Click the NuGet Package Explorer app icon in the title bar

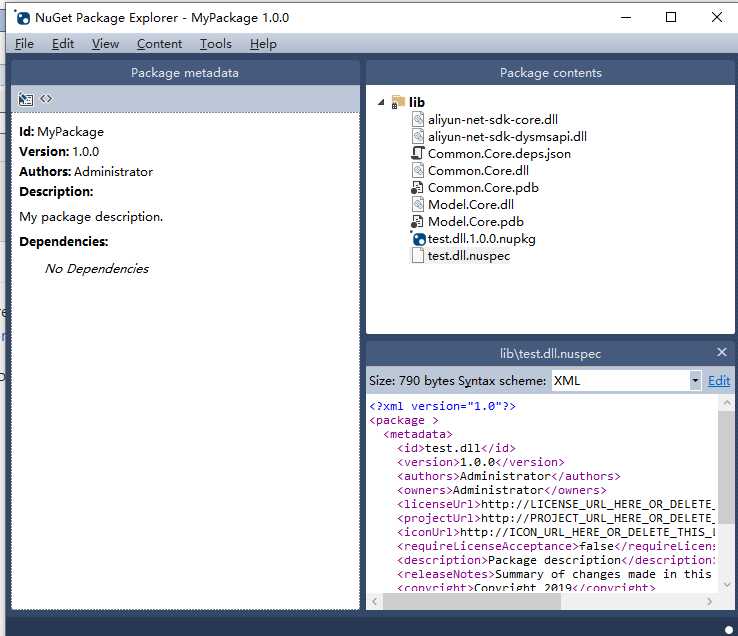click(22, 17)
